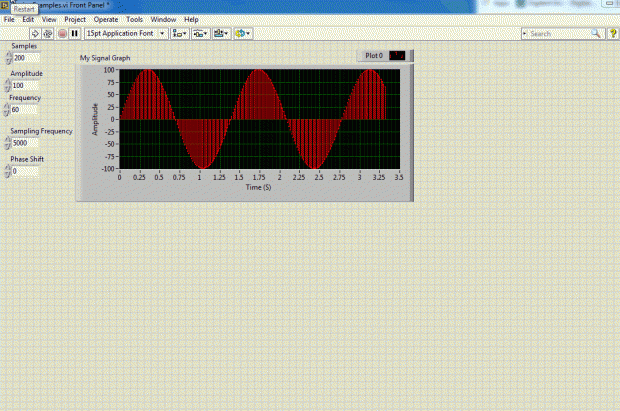620x411 pixels.
Task: Click the Amplitude increment/decrement stepper
Action: pyautogui.click(x=7, y=85)
